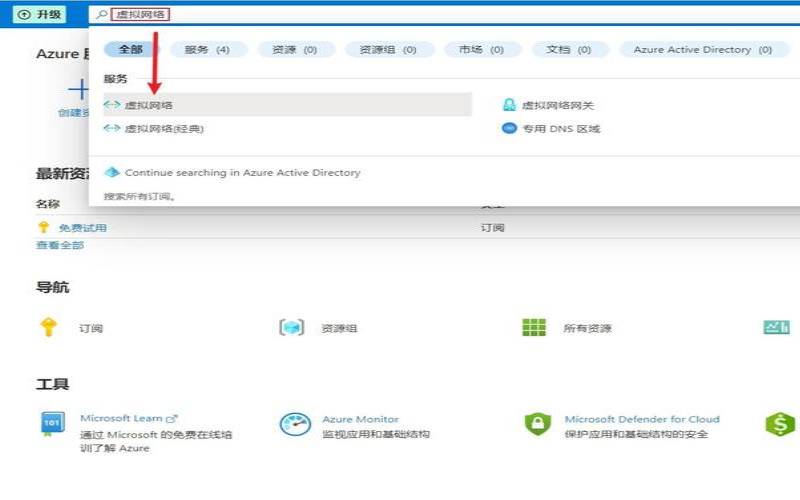Click the 搜索所有订阅 text

[140, 196]
